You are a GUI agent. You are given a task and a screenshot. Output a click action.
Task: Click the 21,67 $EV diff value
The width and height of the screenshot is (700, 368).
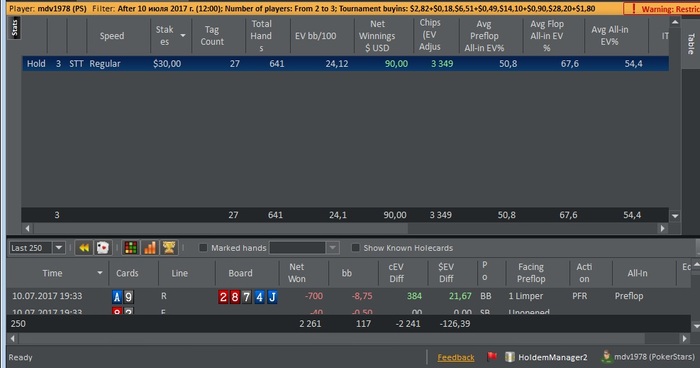[460, 296]
